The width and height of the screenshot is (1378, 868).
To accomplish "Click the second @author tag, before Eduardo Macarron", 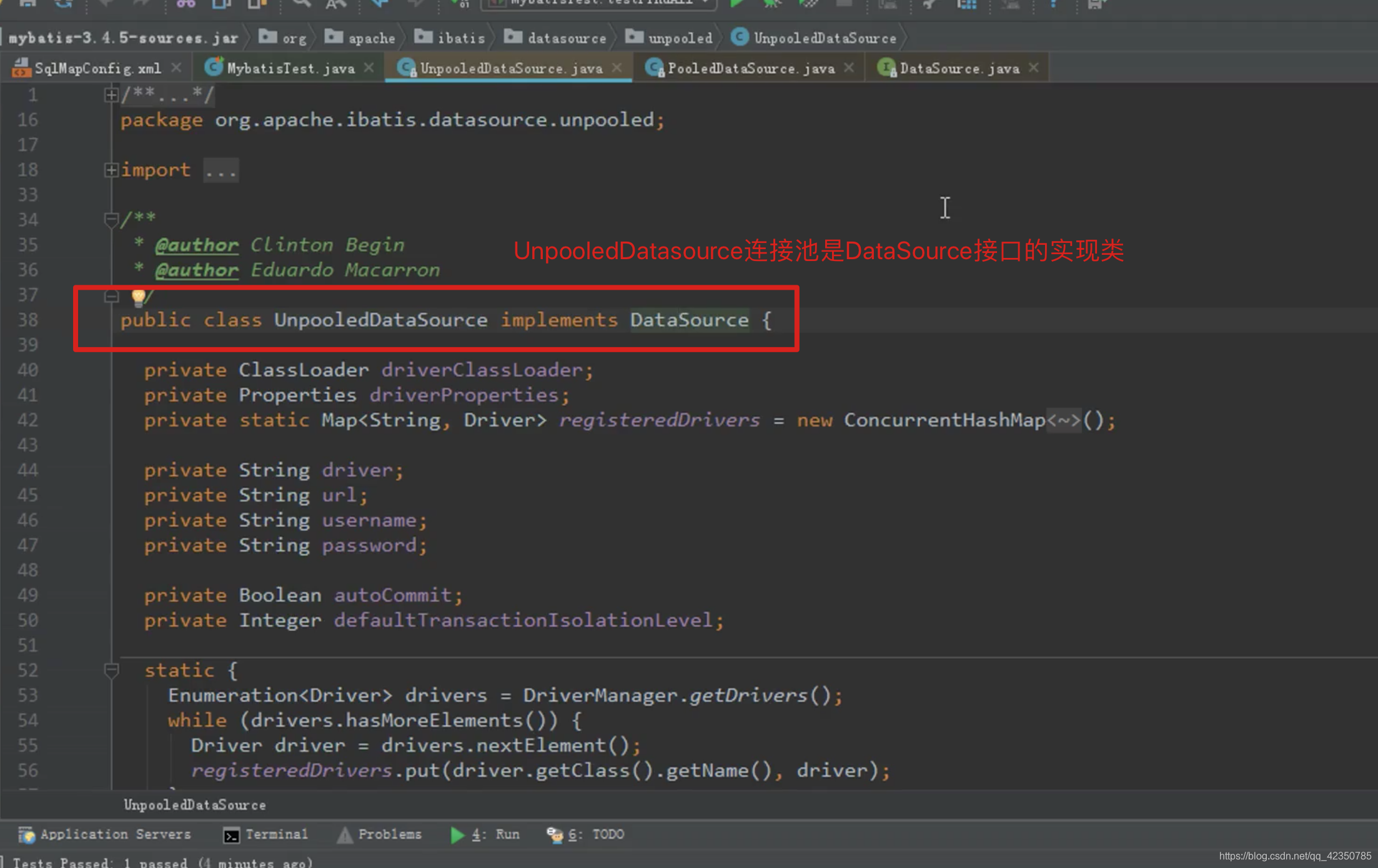I will click(197, 270).
